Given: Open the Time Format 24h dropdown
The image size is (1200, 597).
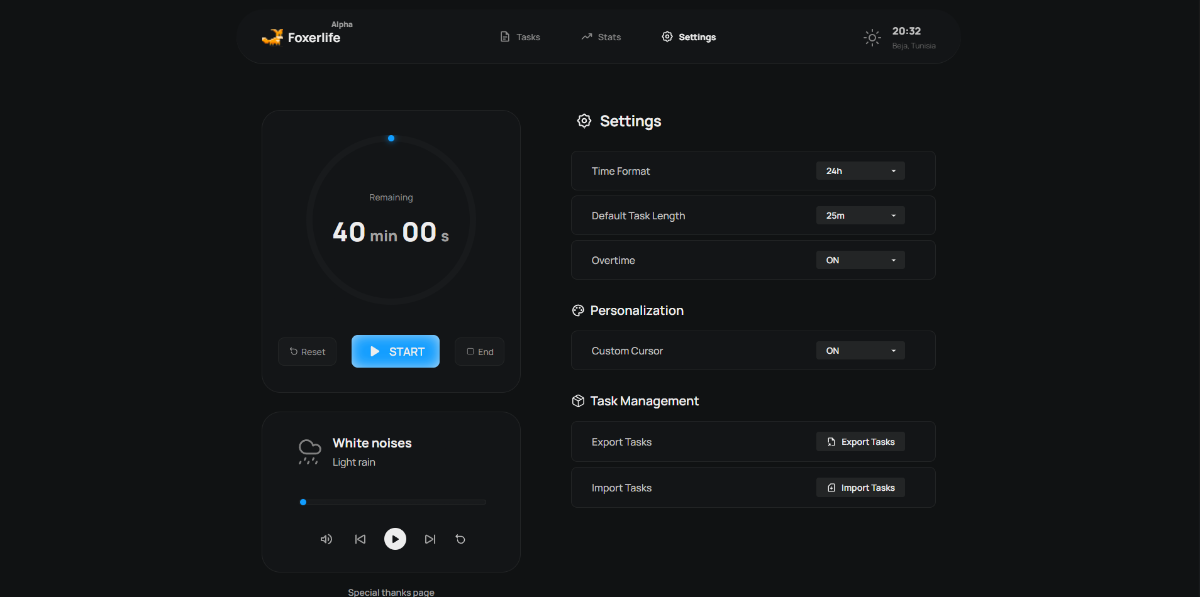Looking at the screenshot, I should coord(860,171).
